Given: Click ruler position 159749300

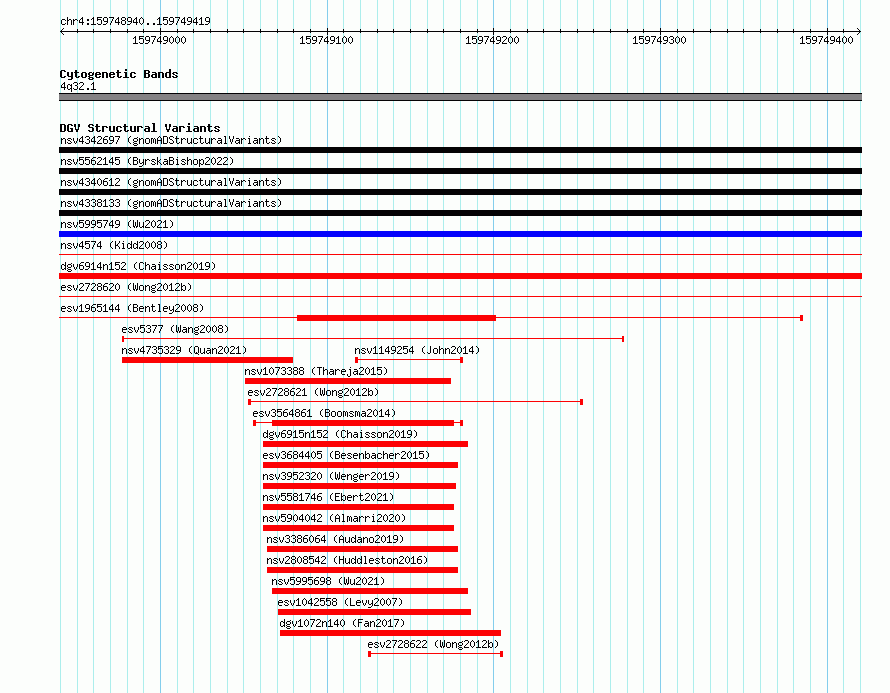Looking at the screenshot, I should coord(659,40).
